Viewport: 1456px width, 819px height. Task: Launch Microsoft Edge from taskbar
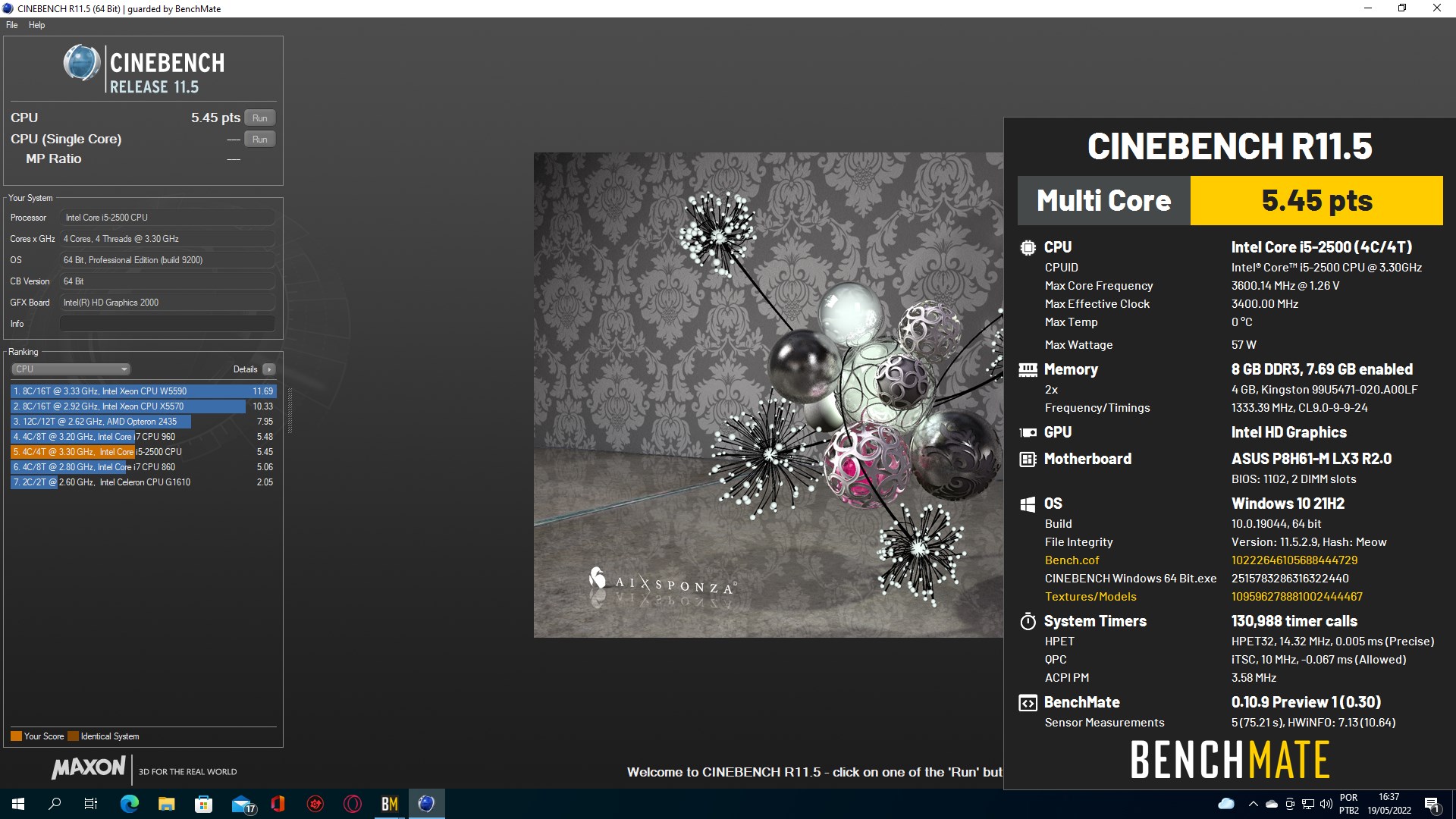pyautogui.click(x=129, y=804)
